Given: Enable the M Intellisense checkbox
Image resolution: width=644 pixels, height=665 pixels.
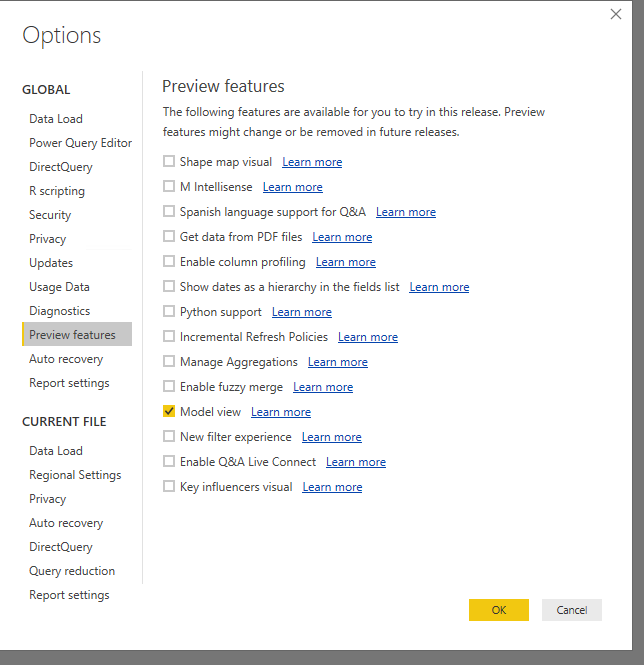Looking at the screenshot, I should [169, 186].
